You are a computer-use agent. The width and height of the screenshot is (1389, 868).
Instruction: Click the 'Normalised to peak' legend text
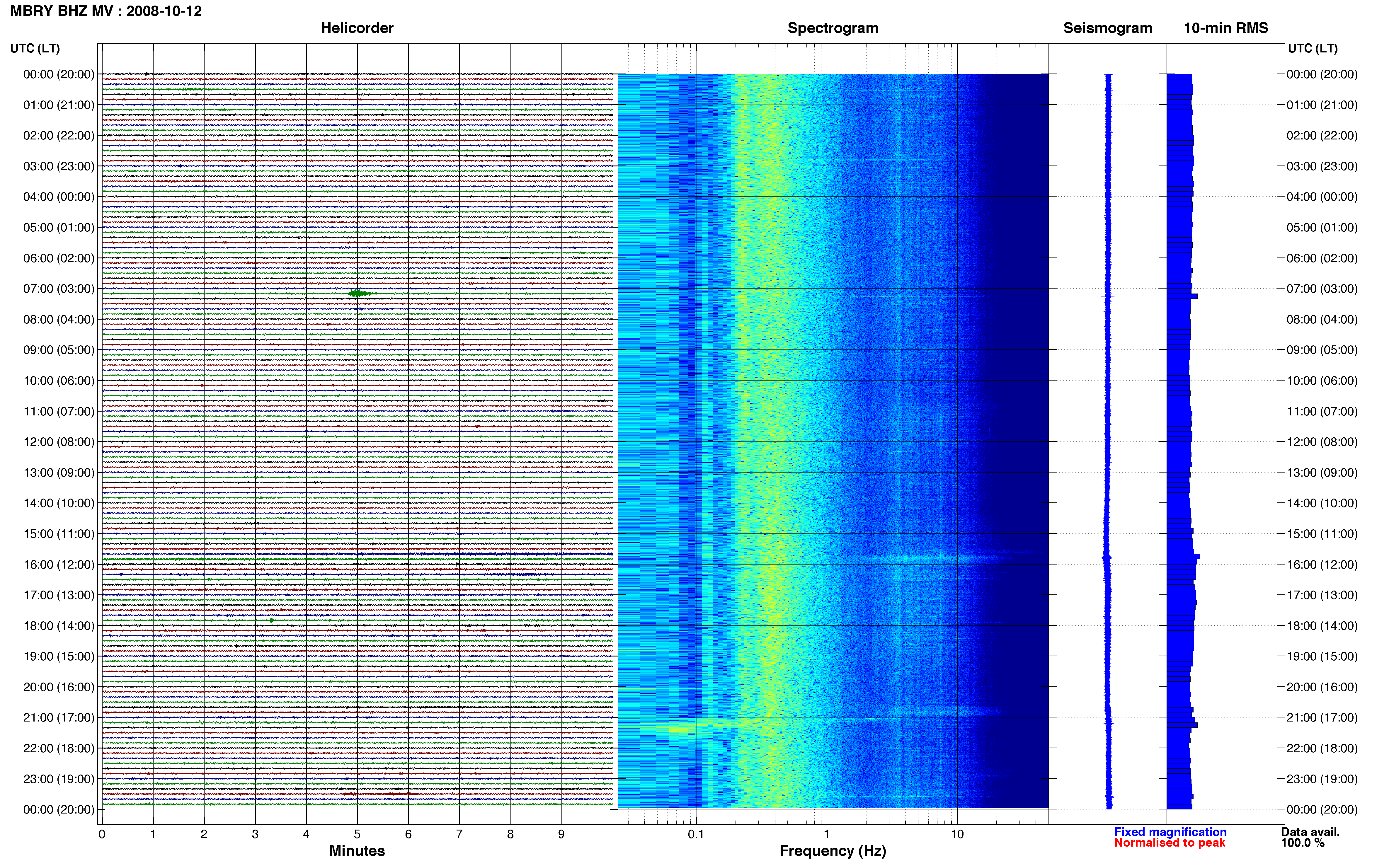1170,843
